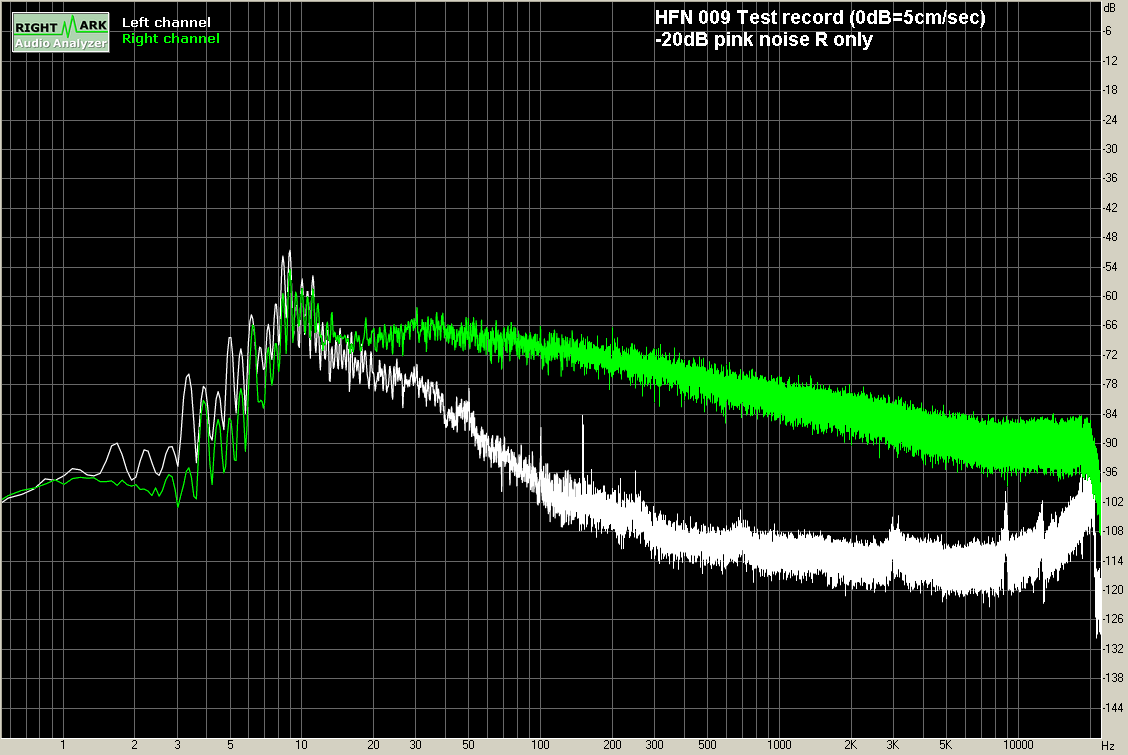Click the -30 dB axis value
The width and height of the screenshot is (1128, 755).
click(x=1110, y=149)
